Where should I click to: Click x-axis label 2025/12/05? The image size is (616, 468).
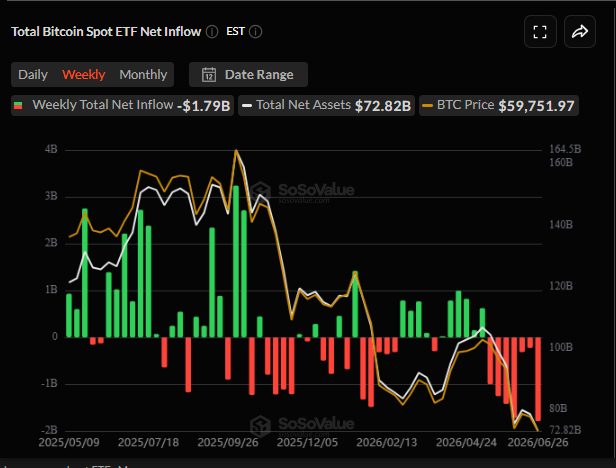tap(307, 442)
